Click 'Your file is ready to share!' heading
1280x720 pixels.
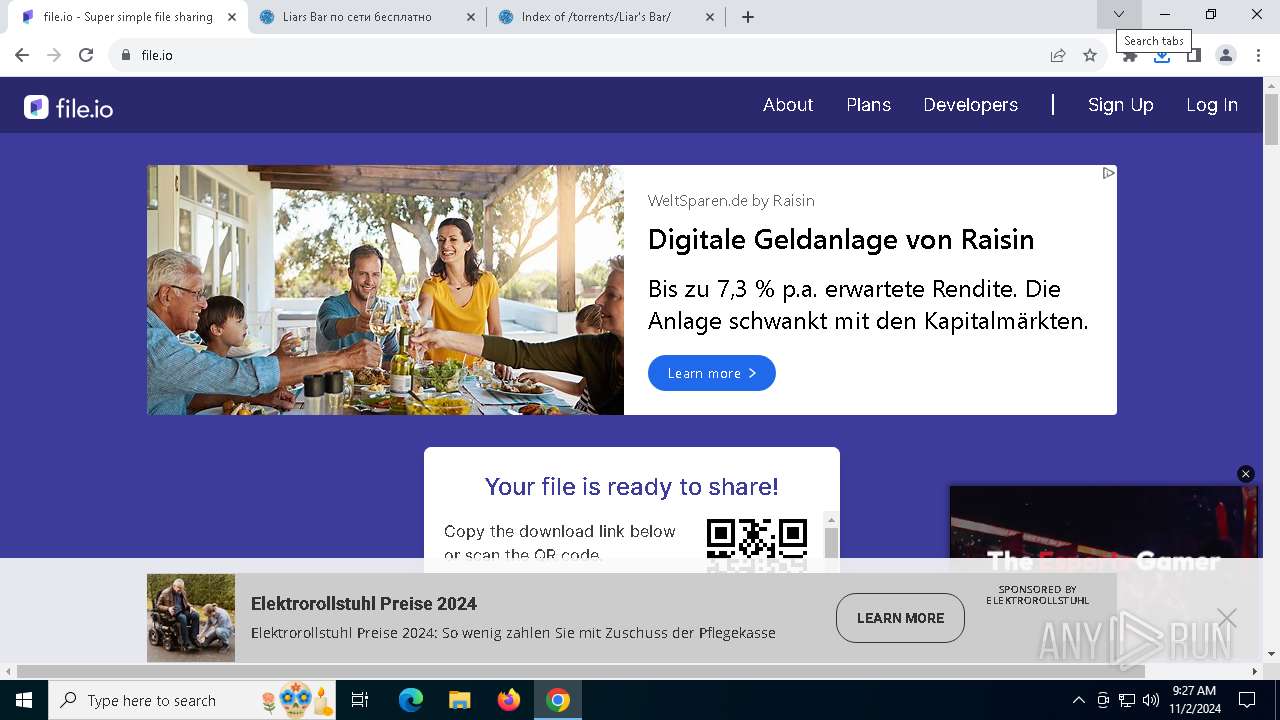tap(631, 487)
